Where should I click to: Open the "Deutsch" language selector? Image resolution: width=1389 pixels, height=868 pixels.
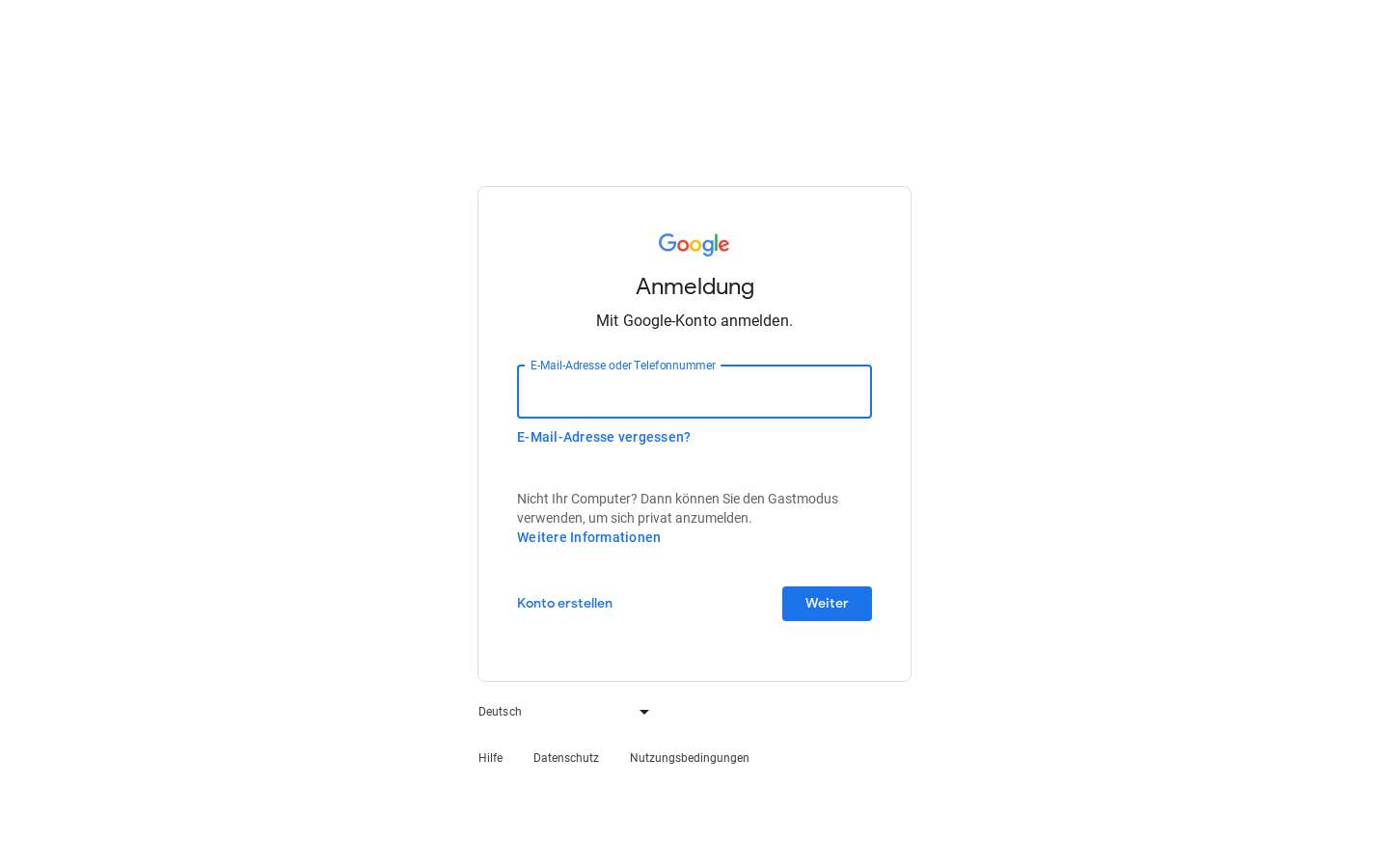tap(564, 712)
